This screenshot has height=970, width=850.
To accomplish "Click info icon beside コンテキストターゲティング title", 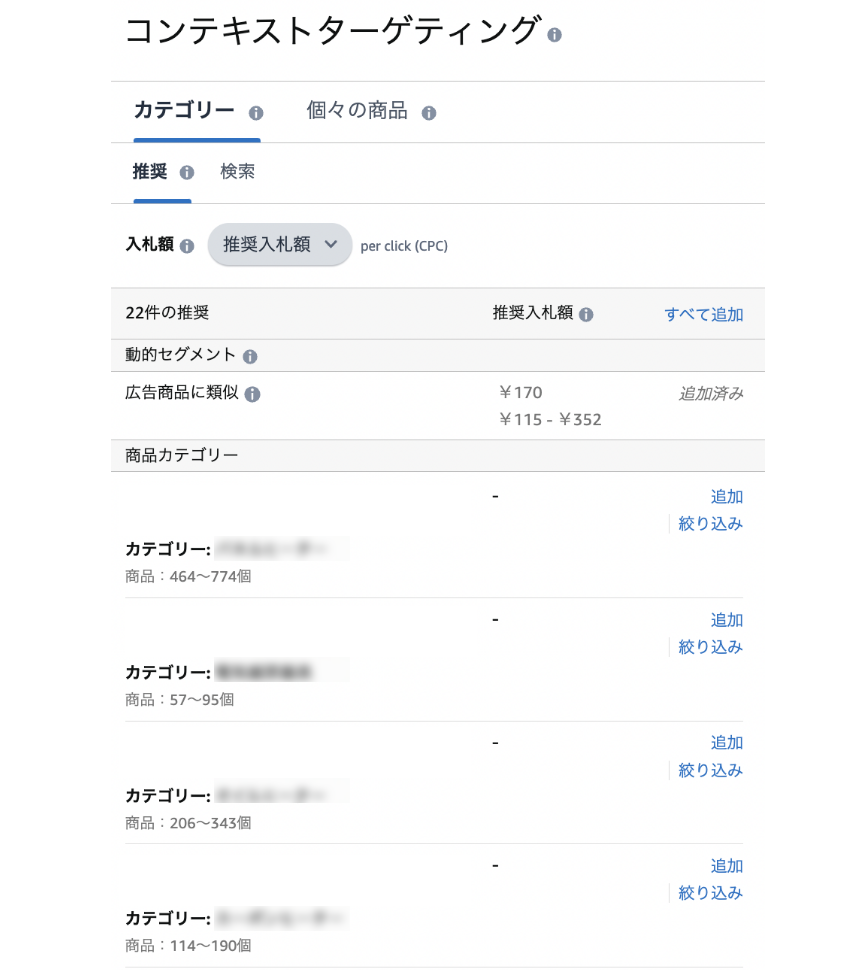I will tap(554, 35).
